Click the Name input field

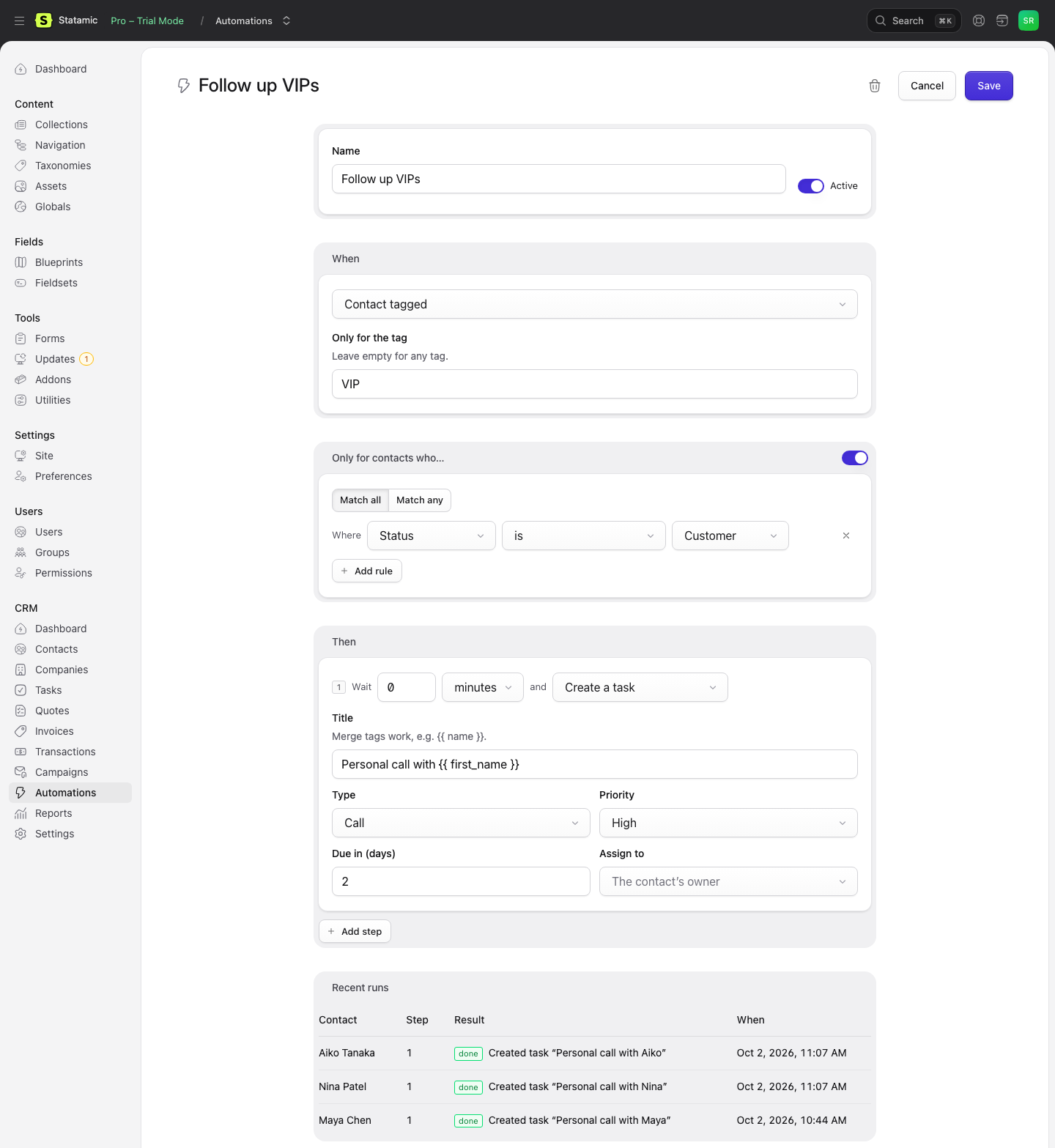559,179
